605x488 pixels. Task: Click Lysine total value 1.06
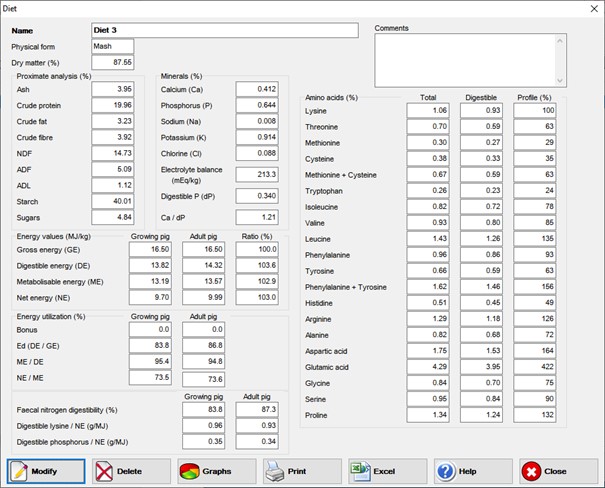click(x=428, y=110)
